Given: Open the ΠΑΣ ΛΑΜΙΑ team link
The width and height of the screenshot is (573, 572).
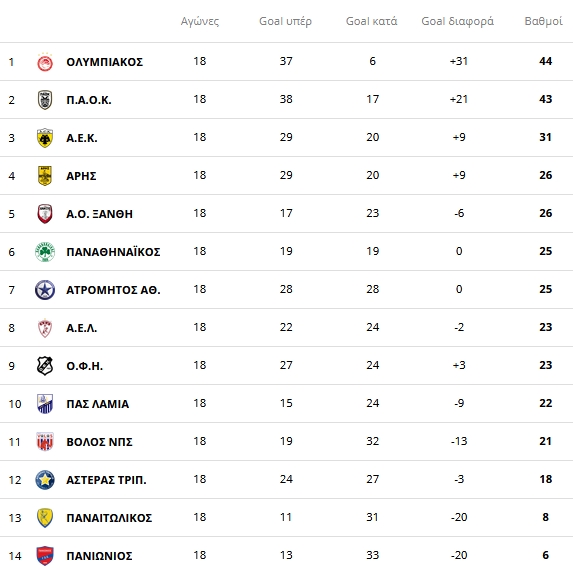Looking at the screenshot, I should [98, 404].
